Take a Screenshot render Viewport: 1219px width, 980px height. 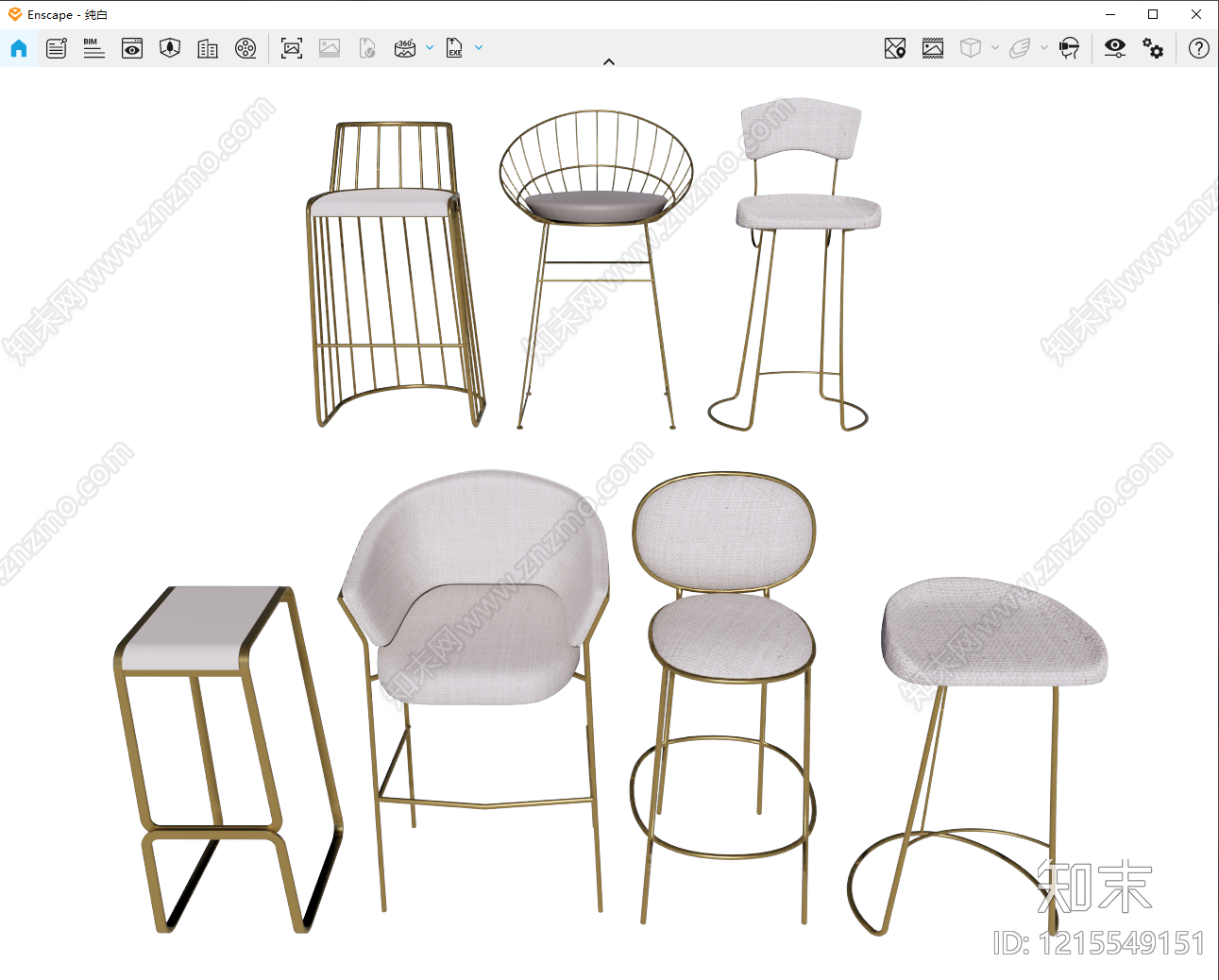[x=292, y=48]
